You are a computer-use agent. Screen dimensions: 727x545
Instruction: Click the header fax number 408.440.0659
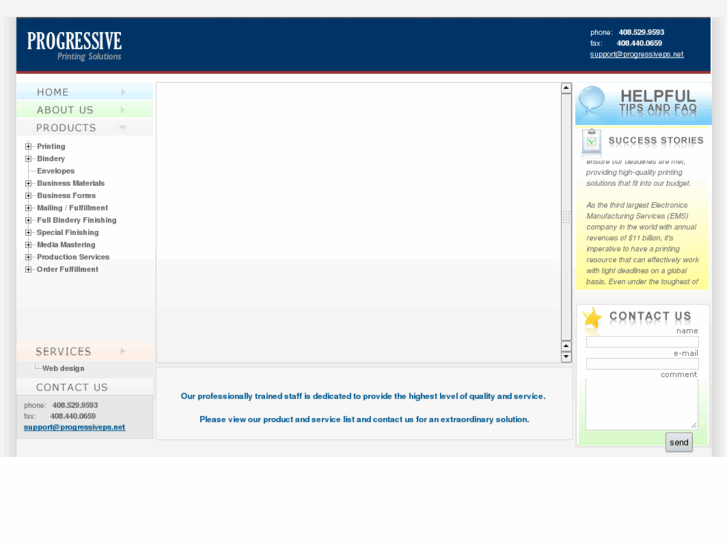coord(639,43)
